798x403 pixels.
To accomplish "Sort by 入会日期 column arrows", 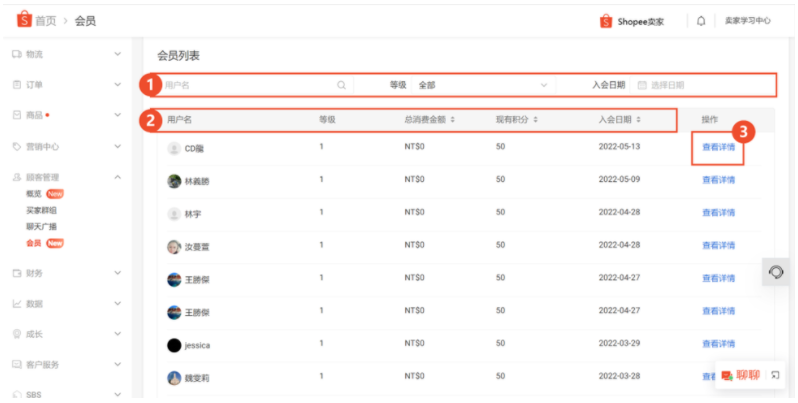I will tap(638, 120).
